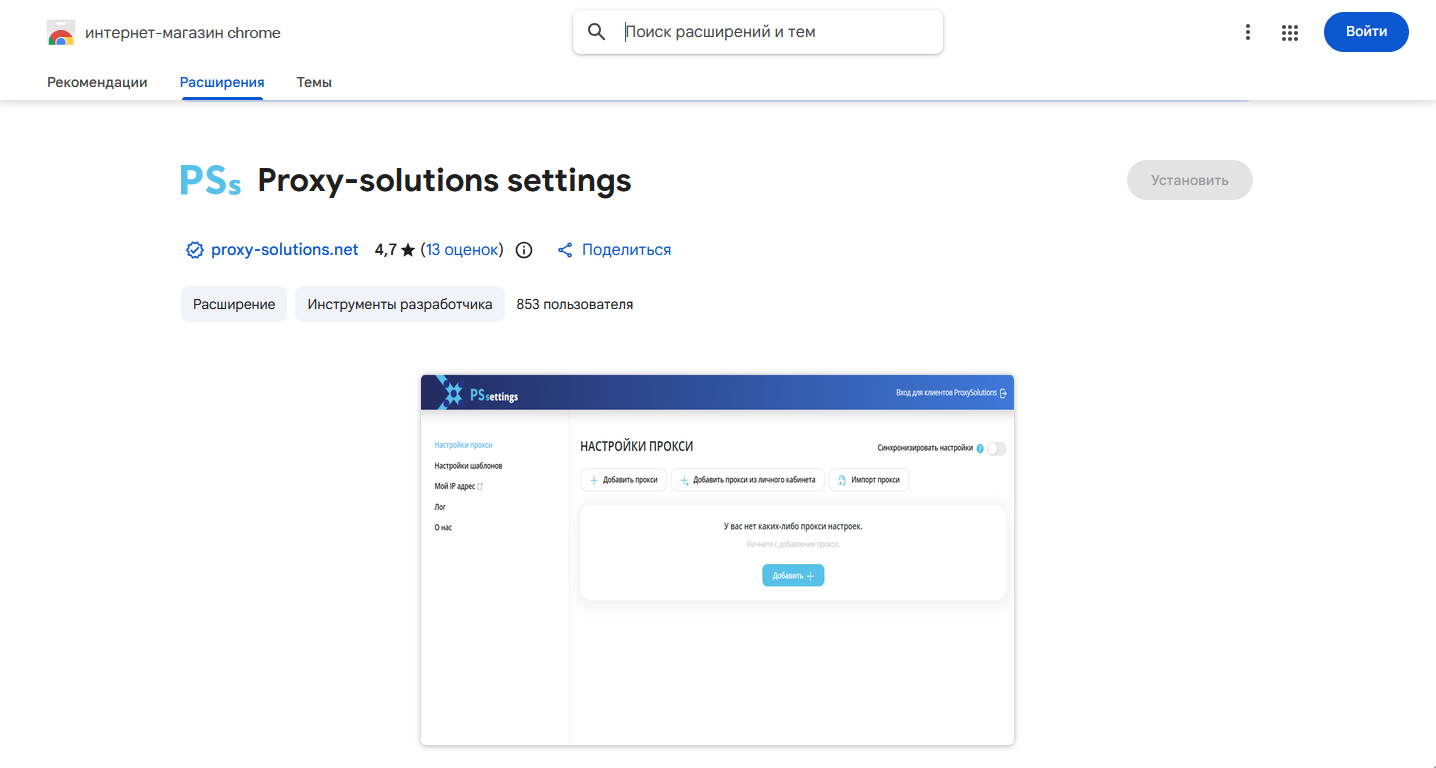Click the Установить install button
The image size is (1436, 768).
point(1189,180)
